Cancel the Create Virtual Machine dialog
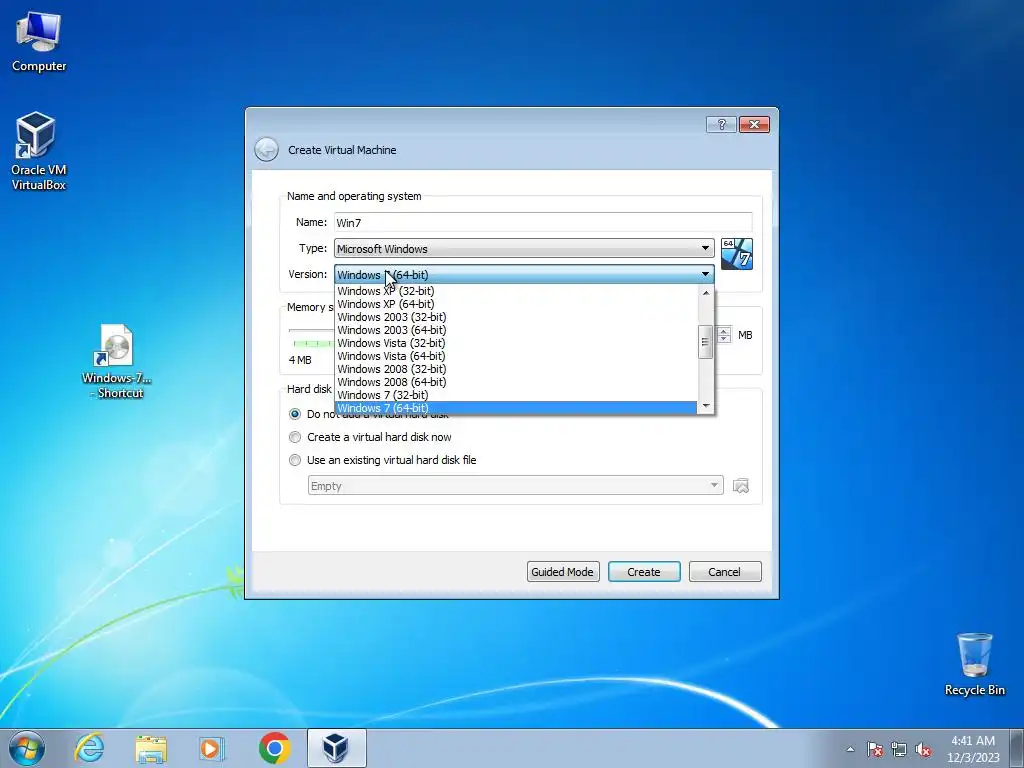The height and width of the screenshot is (768, 1024). [x=725, y=571]
